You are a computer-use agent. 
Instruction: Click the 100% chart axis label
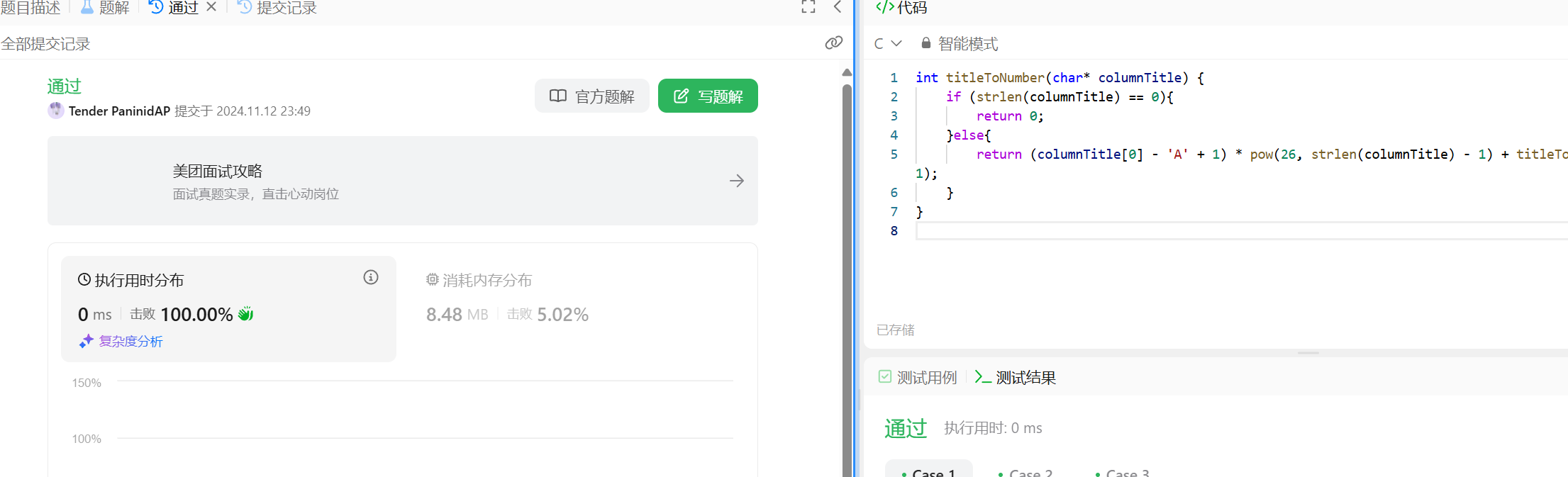87,439
